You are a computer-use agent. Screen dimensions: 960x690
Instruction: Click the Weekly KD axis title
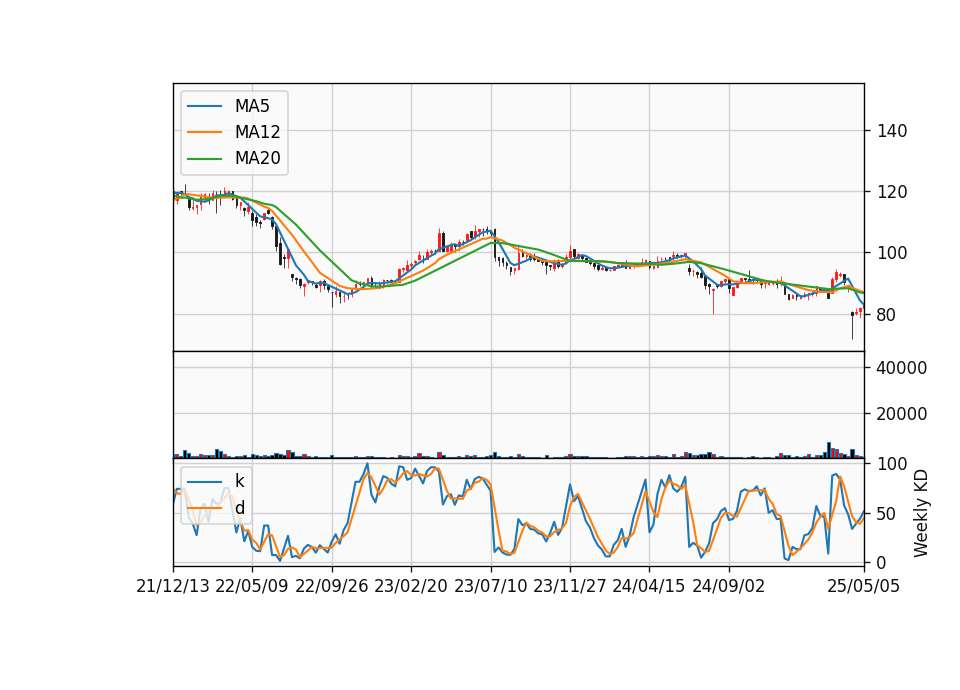(x=920, y=513)
